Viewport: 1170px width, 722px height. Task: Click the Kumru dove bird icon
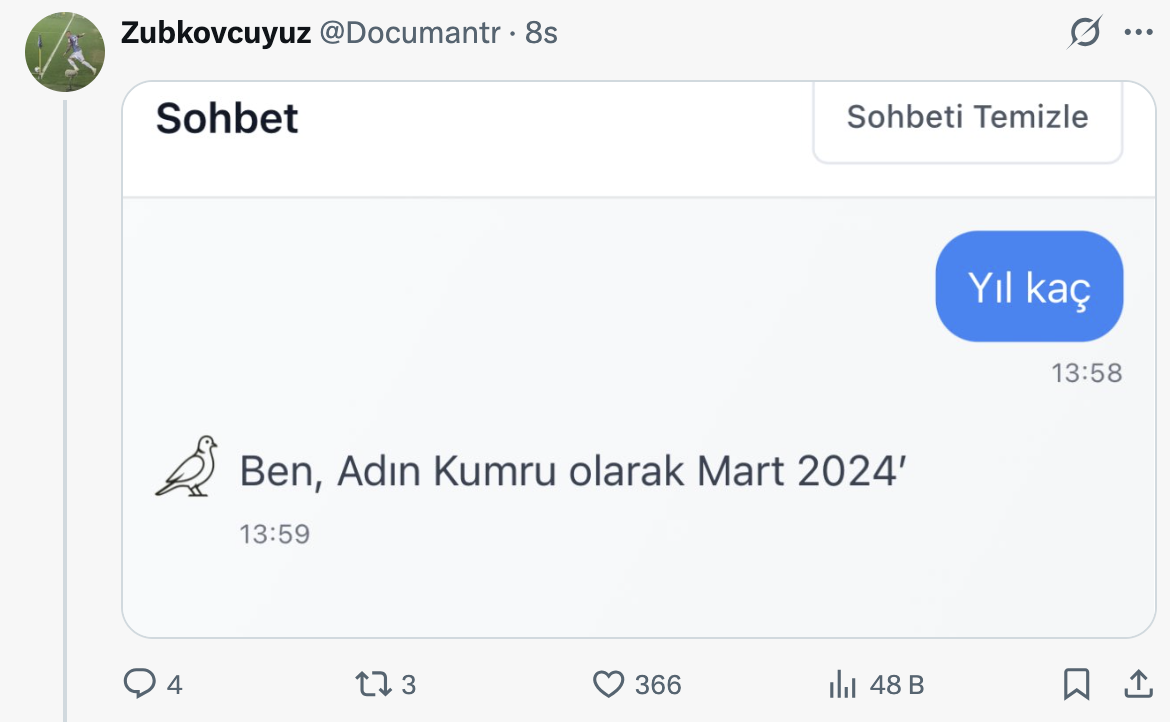(x=187, y=466)
